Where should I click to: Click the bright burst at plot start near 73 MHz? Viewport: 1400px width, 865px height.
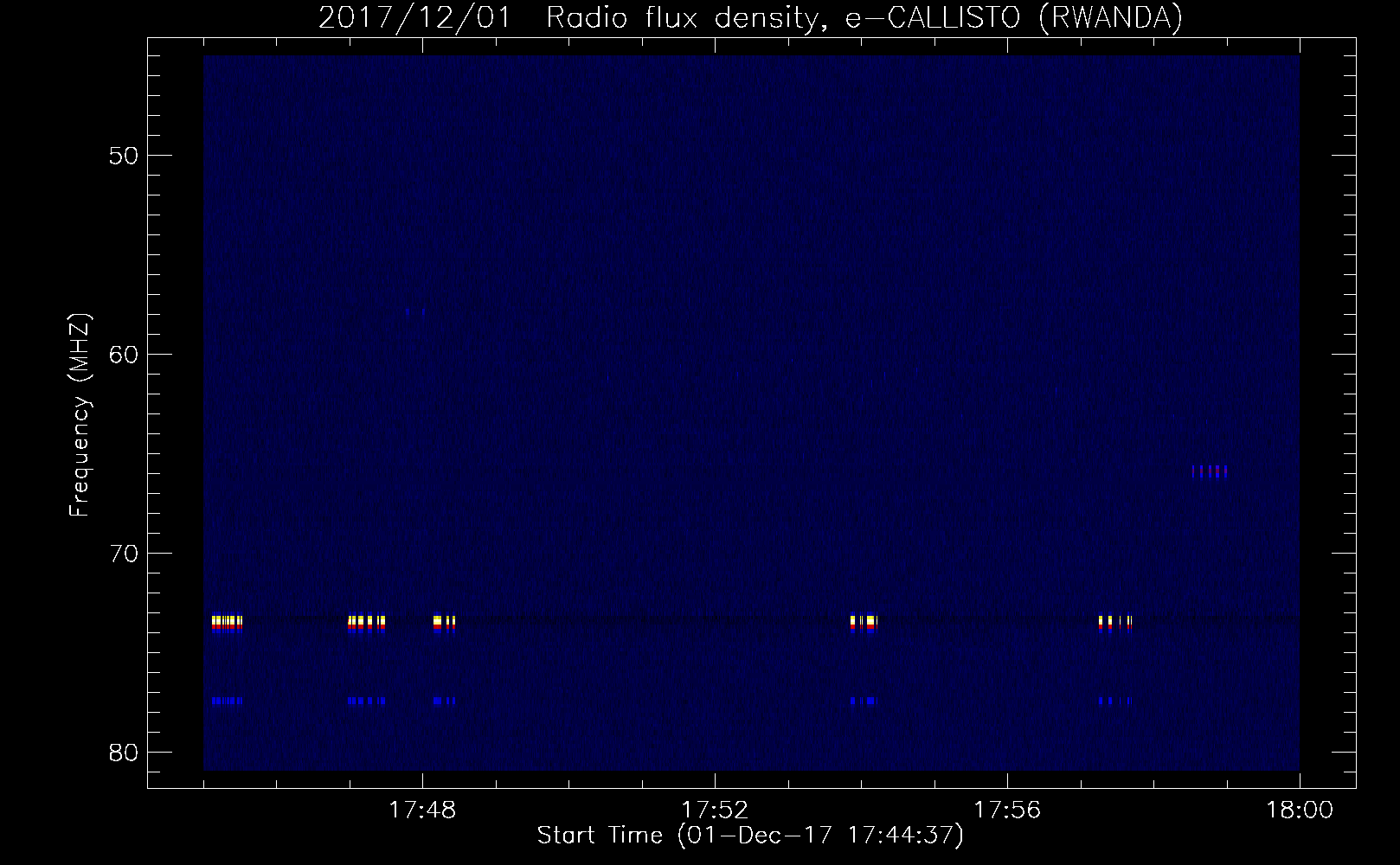click(227, 624)
